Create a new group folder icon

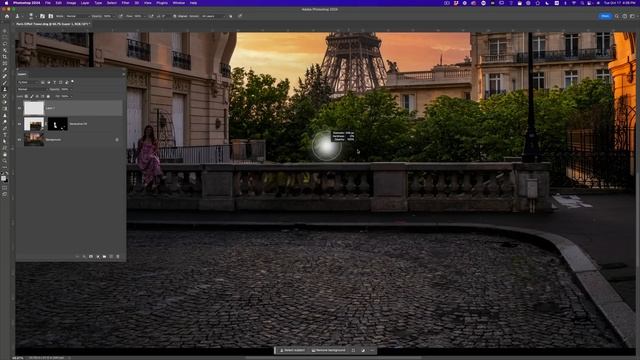pyautogui.click(x=104, y=256)
